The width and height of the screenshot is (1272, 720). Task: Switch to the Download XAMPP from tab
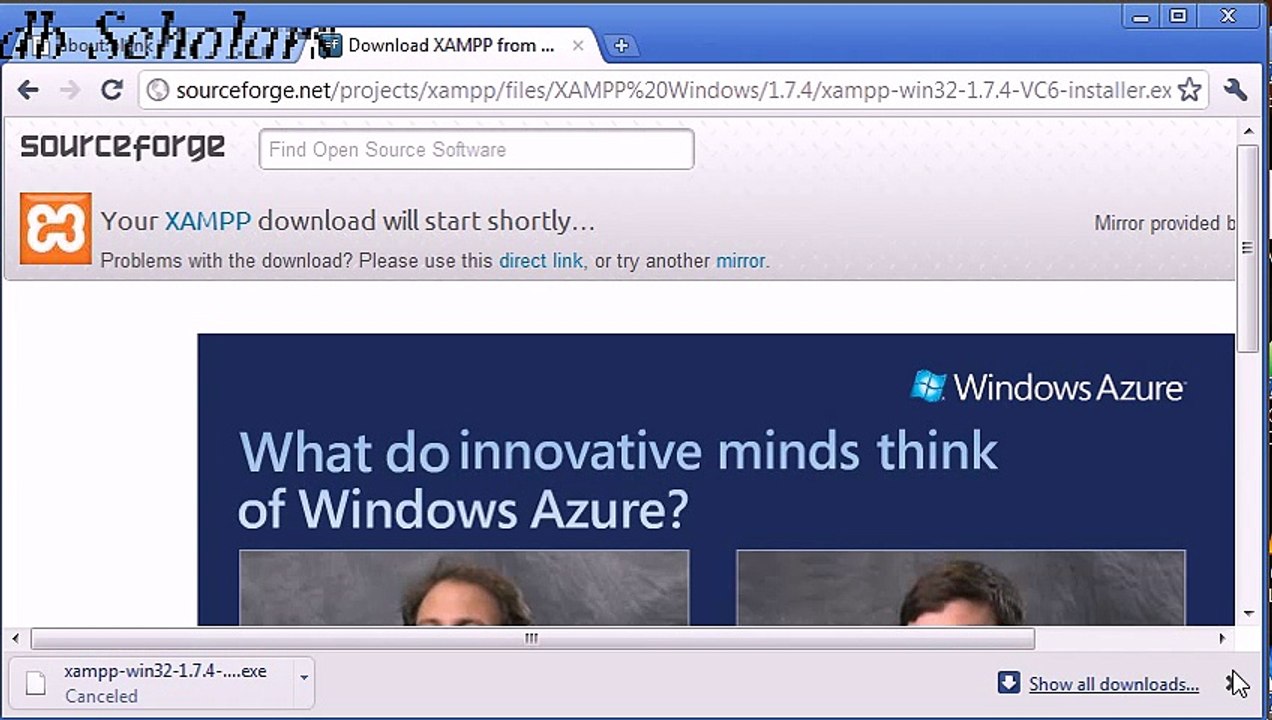click(451, 45)
